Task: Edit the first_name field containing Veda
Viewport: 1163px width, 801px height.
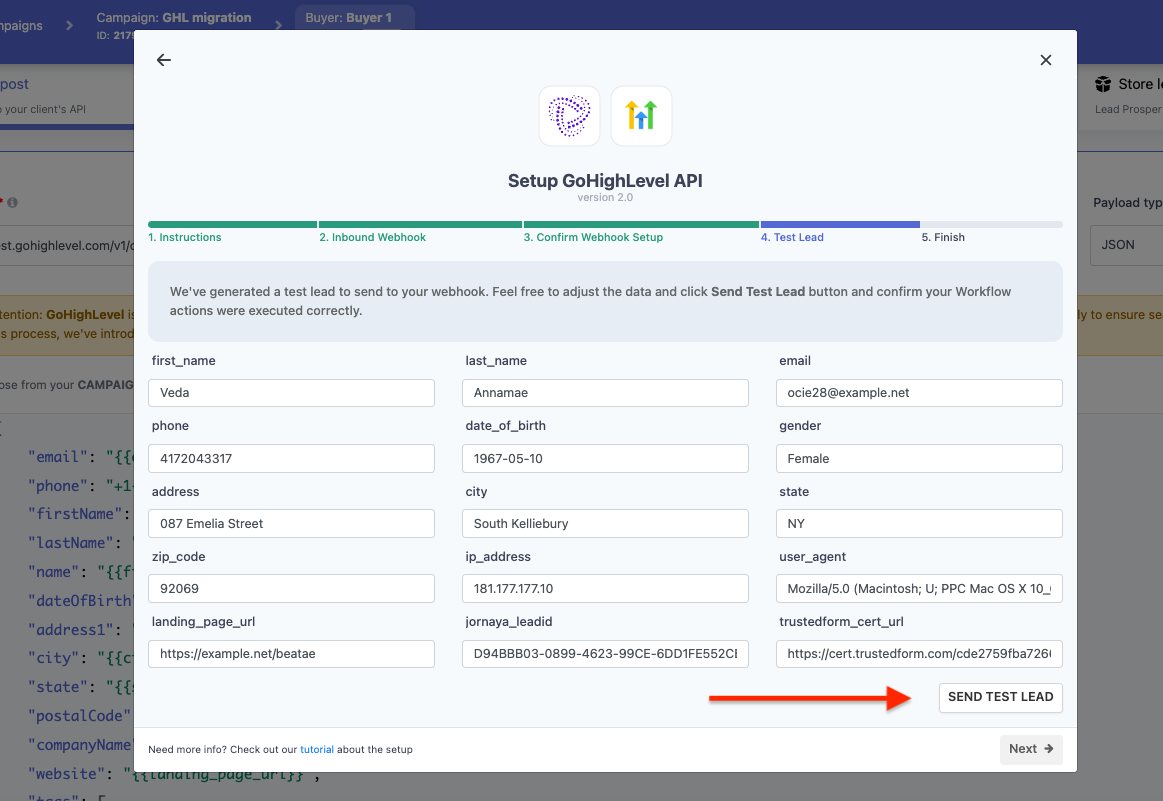Action: click(x=291, y=393)
